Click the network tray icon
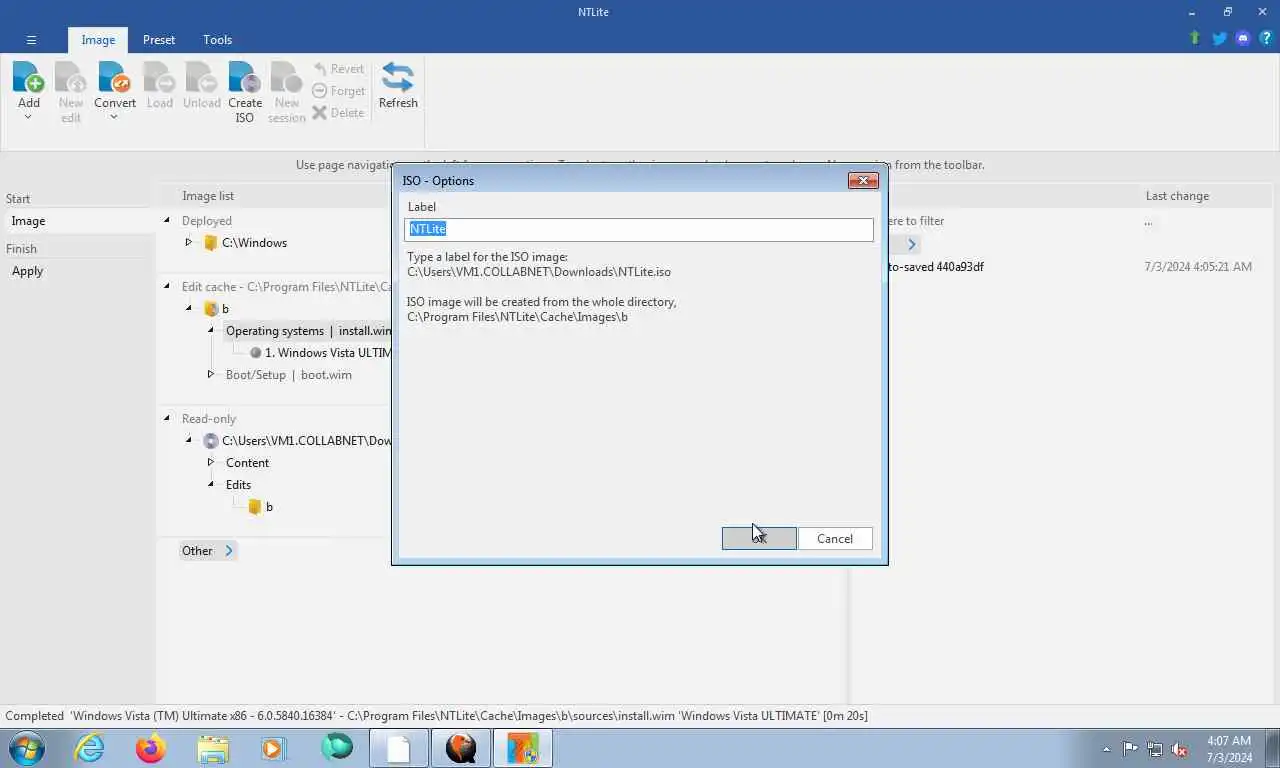The width and height of the screenshot is (1280, 768). tap(1155, 749)
